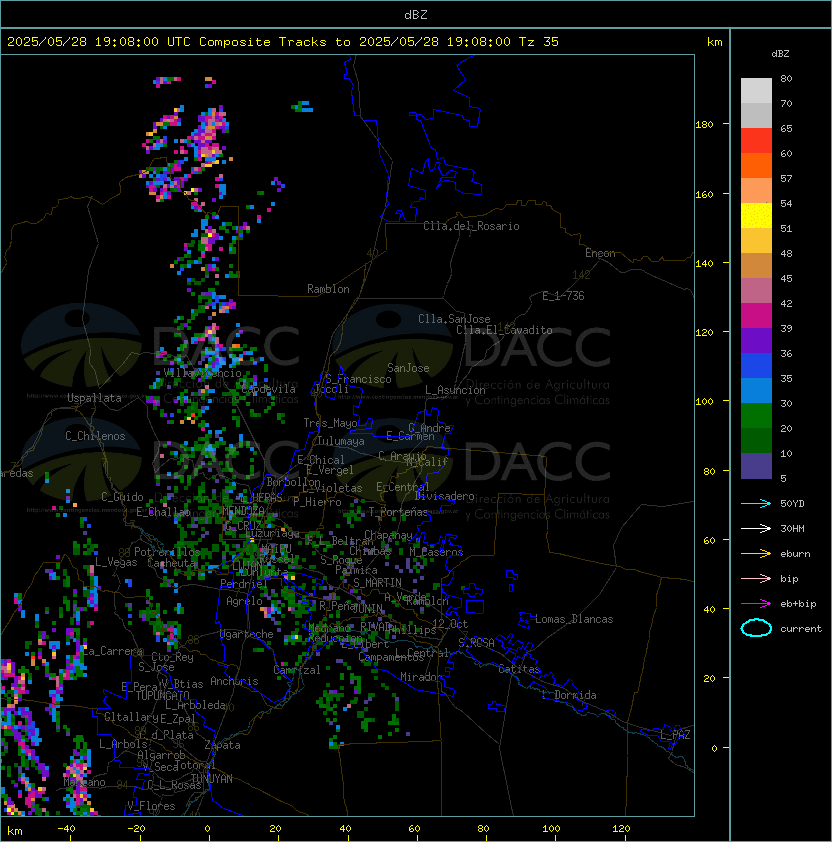Click the '-40' km tick label
This screenshot has width=832, height=842.
66,829
